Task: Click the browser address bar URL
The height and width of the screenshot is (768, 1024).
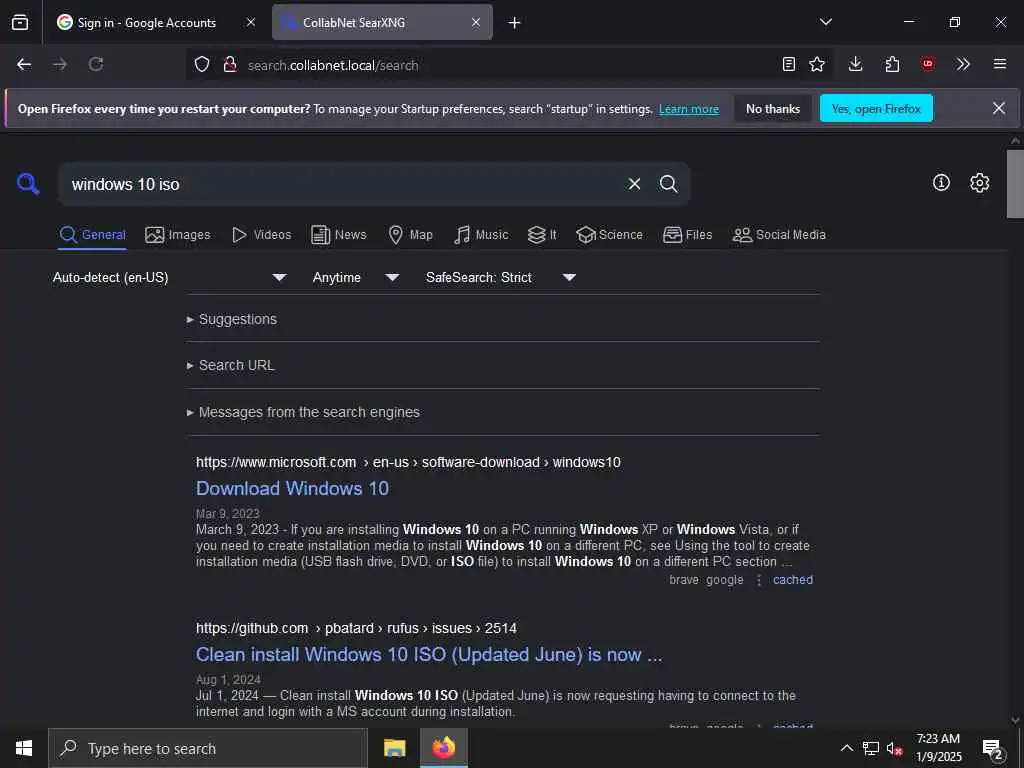Action: pyautogui.click(x=509, y=65)
